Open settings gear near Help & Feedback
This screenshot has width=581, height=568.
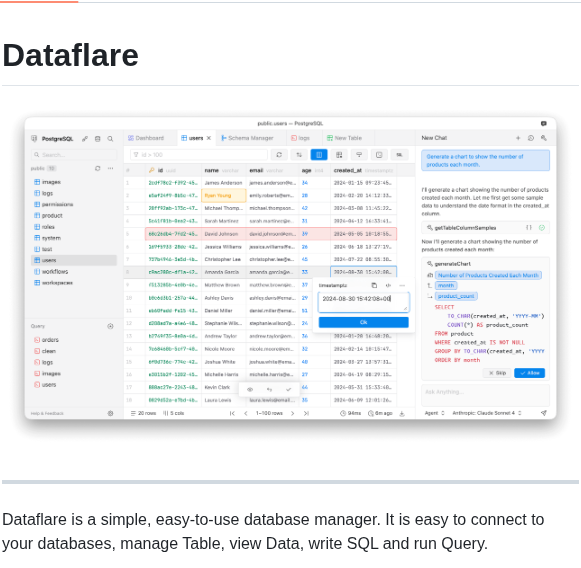[110, 413]
